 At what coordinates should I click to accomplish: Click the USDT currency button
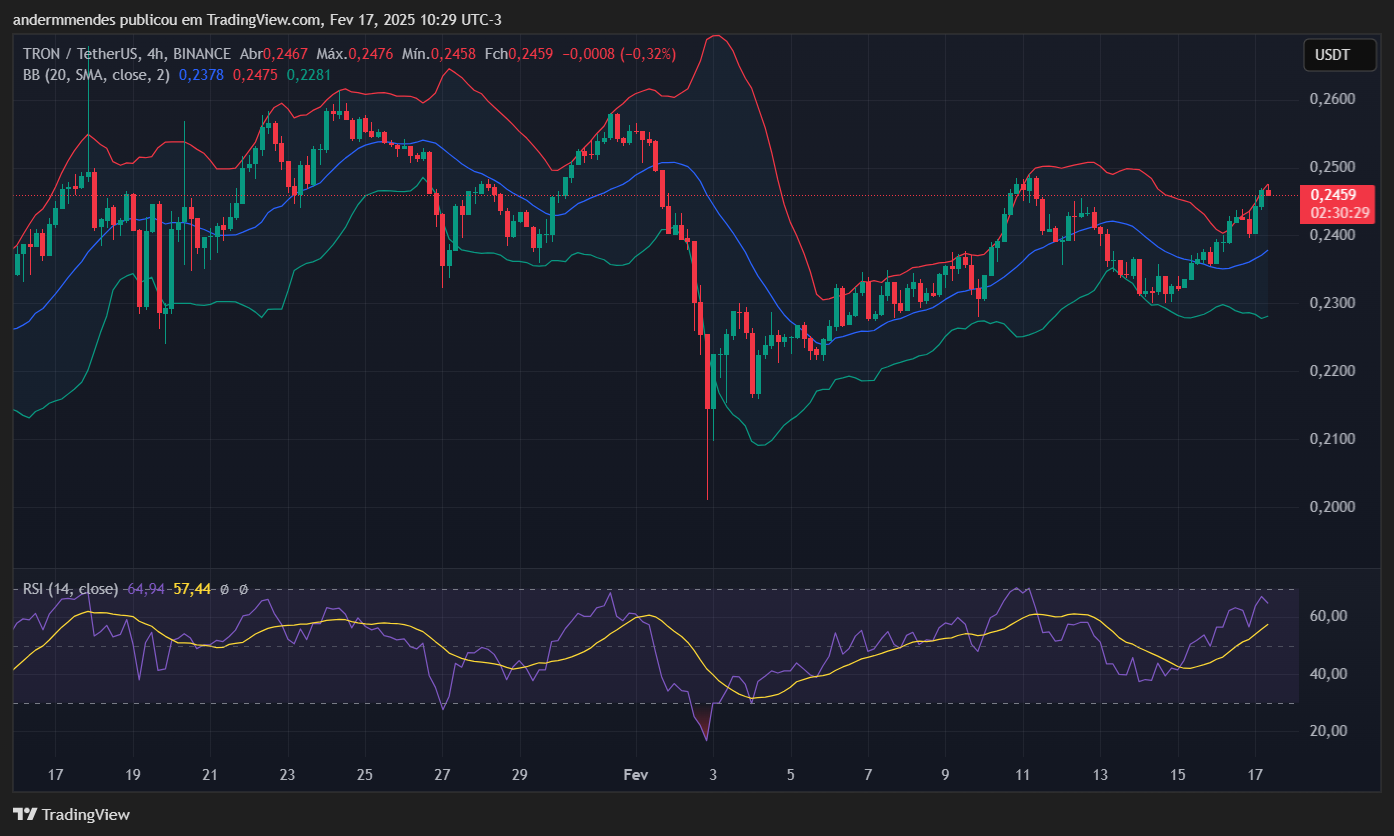(x=1339, y=55)
